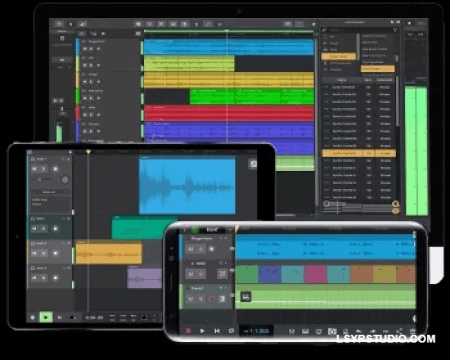
Task: Tap the document icon on the phone green track
Action: (x=222, y=299)
